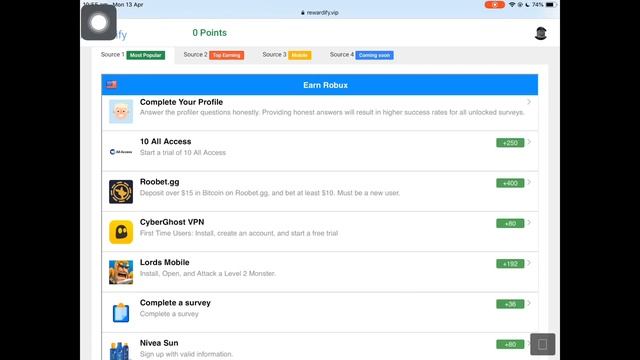
Task: Open the Roobet.gg offer title
Action: (160, 182)
